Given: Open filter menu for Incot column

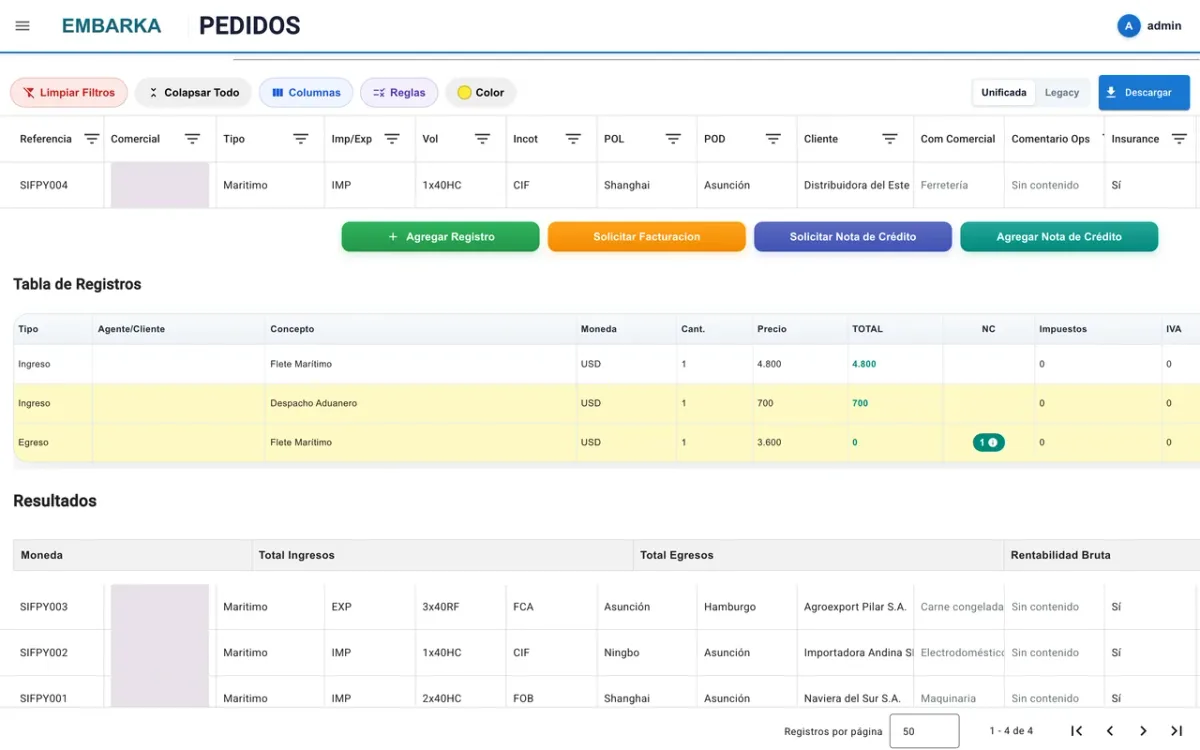Looking at the screenshot, I should [x=573, y=139].
